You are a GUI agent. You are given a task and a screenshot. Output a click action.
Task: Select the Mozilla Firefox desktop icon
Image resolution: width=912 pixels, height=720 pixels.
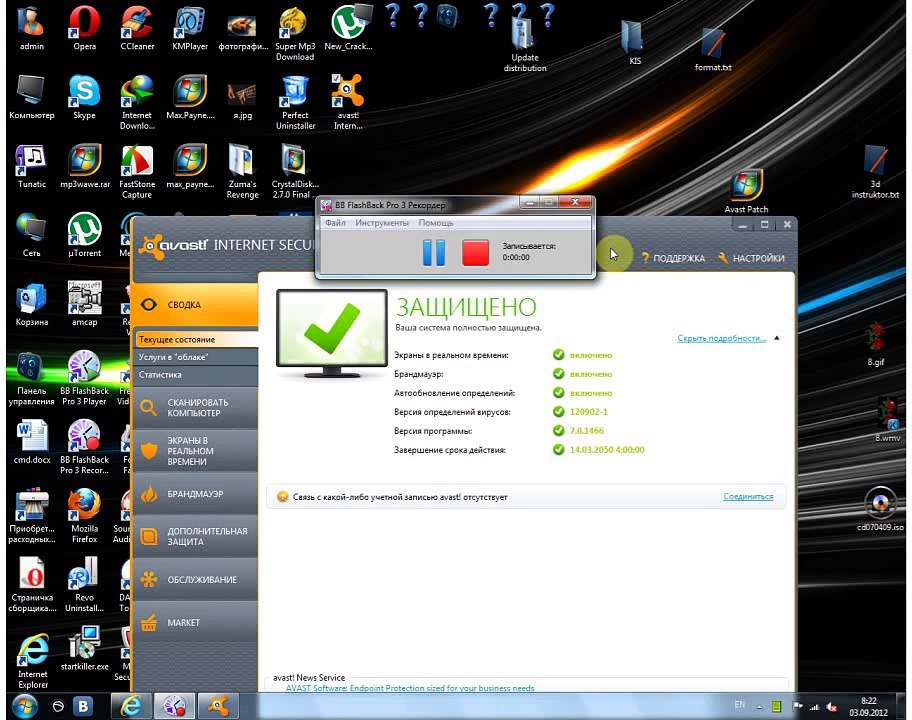point(84,515)
